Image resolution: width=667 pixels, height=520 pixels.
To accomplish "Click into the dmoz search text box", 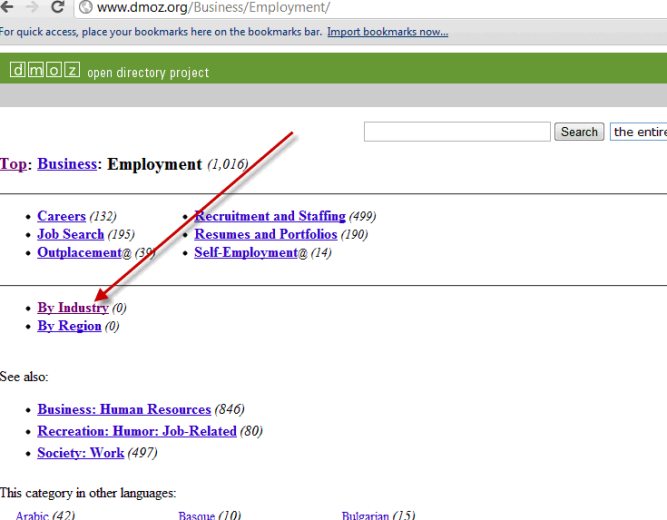I will [x=456, y=132].
